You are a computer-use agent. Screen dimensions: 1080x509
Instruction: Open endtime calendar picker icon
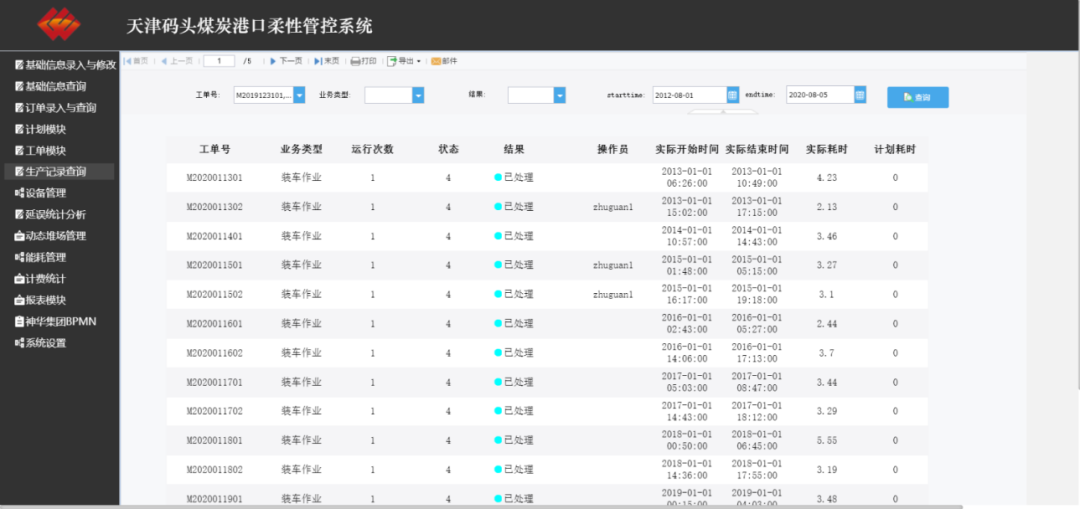(x=860, y=95)
